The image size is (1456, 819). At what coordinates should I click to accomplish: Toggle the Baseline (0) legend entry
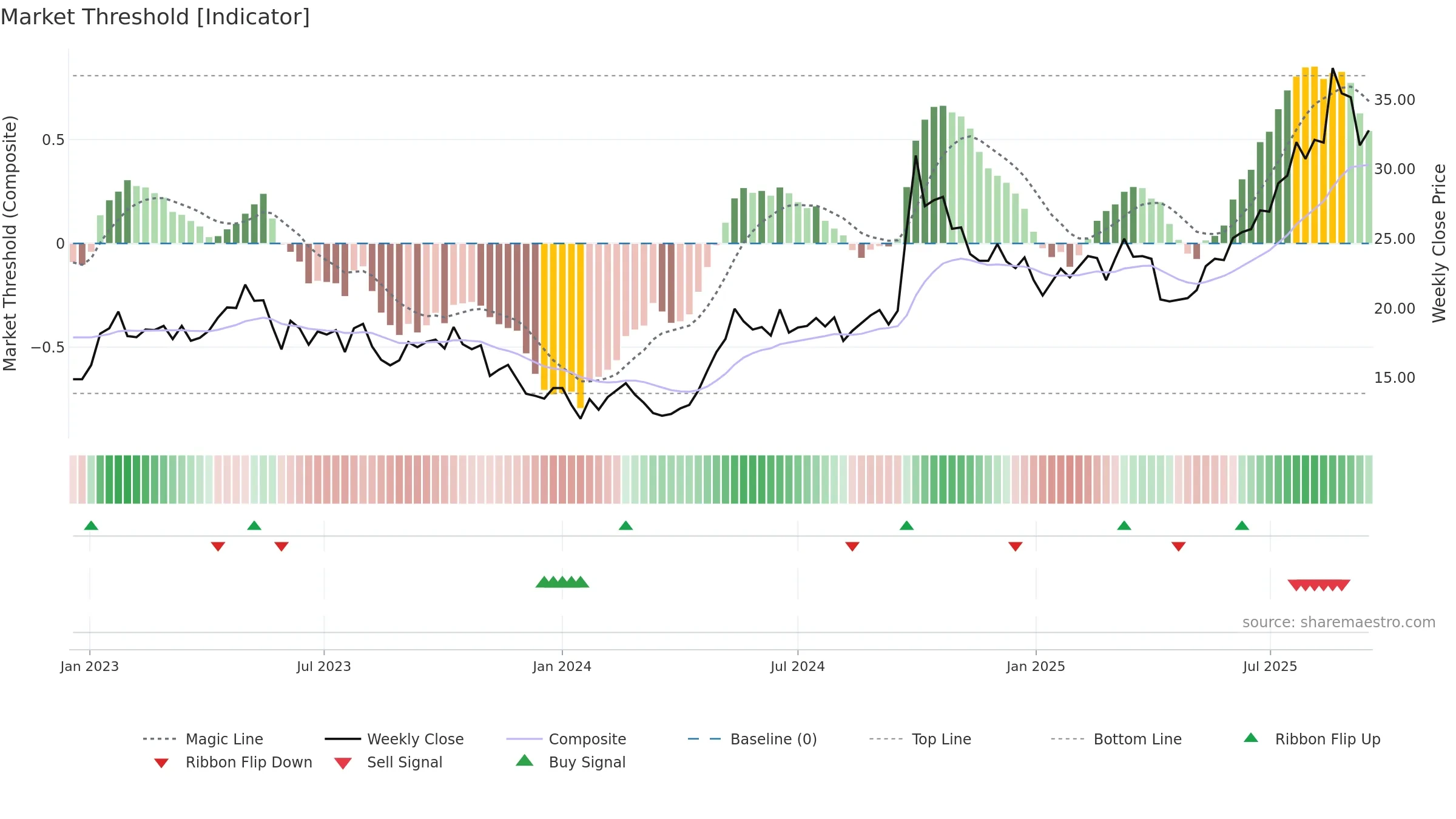pos(752,739)
